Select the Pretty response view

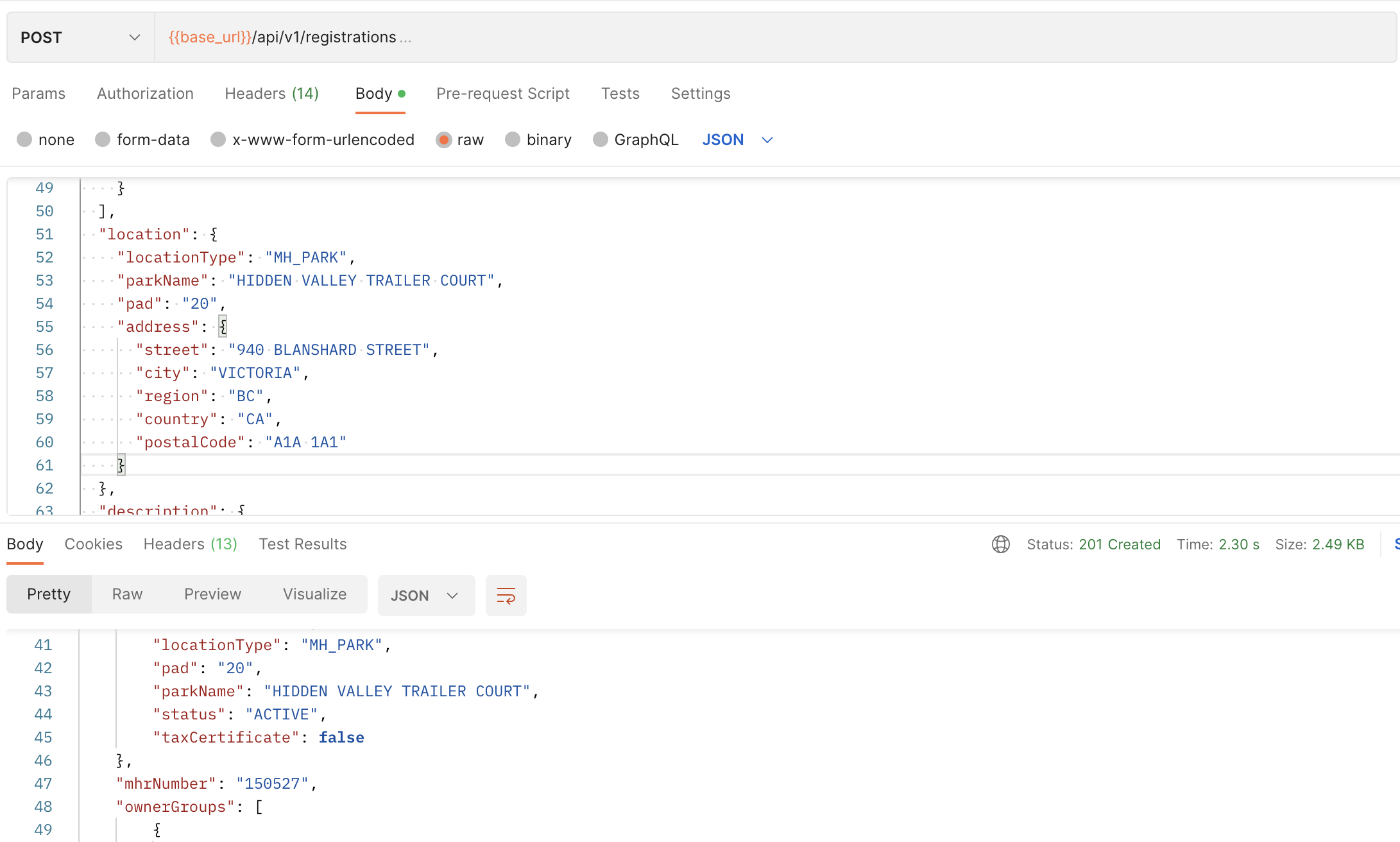tap(49, 594)
